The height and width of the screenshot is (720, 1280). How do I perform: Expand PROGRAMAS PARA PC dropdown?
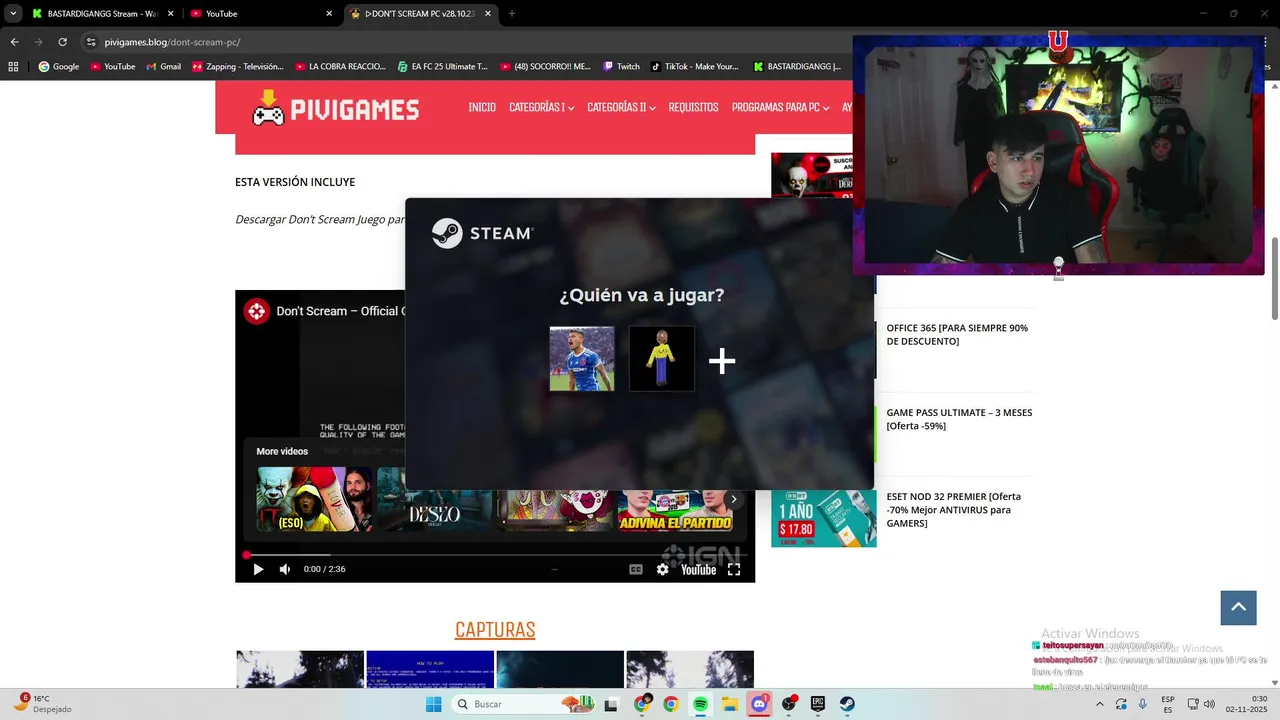780,107
